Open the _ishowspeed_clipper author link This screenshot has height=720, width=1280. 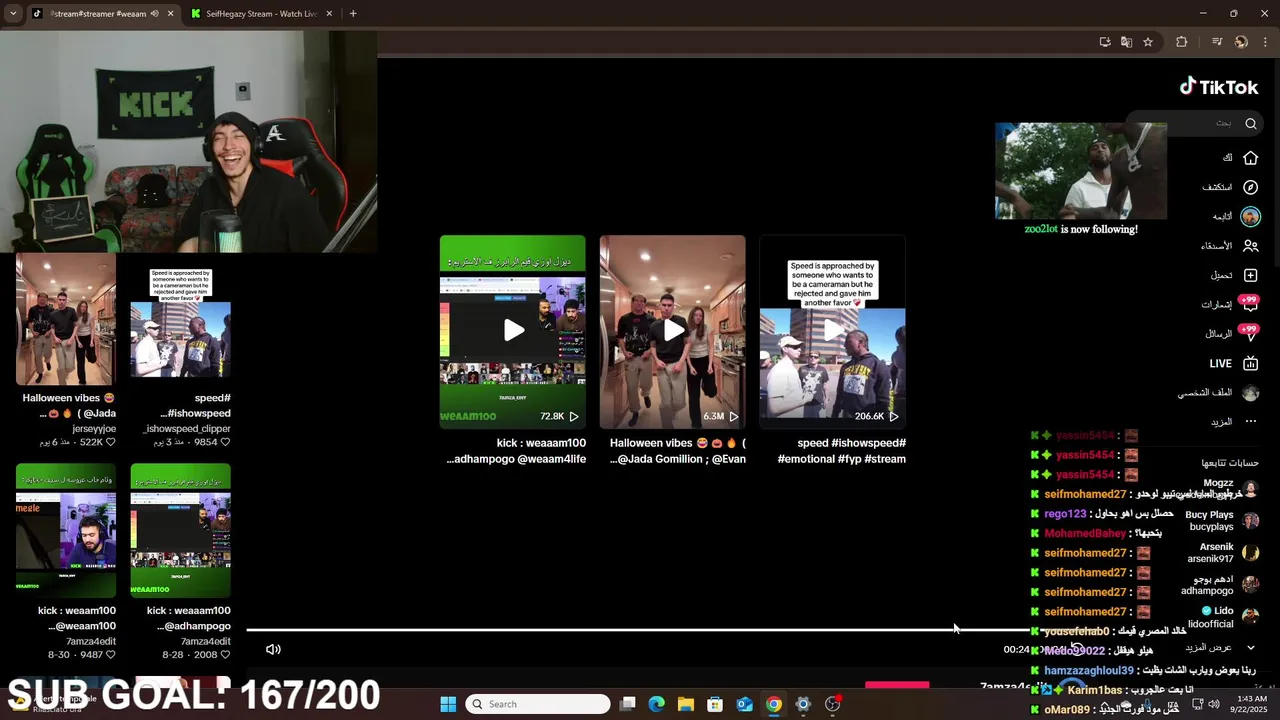(x=187, y=429)
